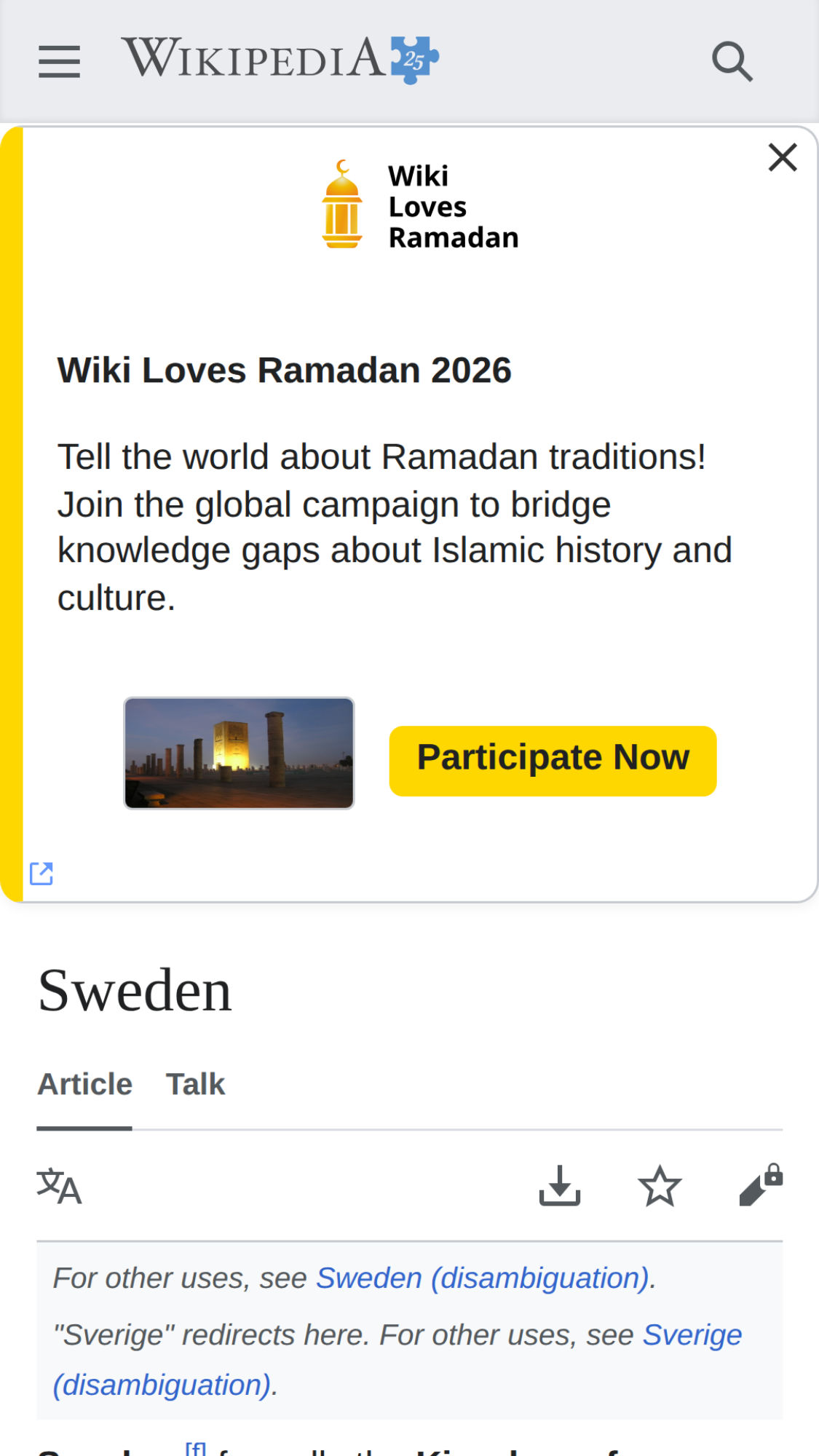Click the Wiki Loves Ramadan lantern logo
The height and width of the screenshot is (1456, 819).
341,205
